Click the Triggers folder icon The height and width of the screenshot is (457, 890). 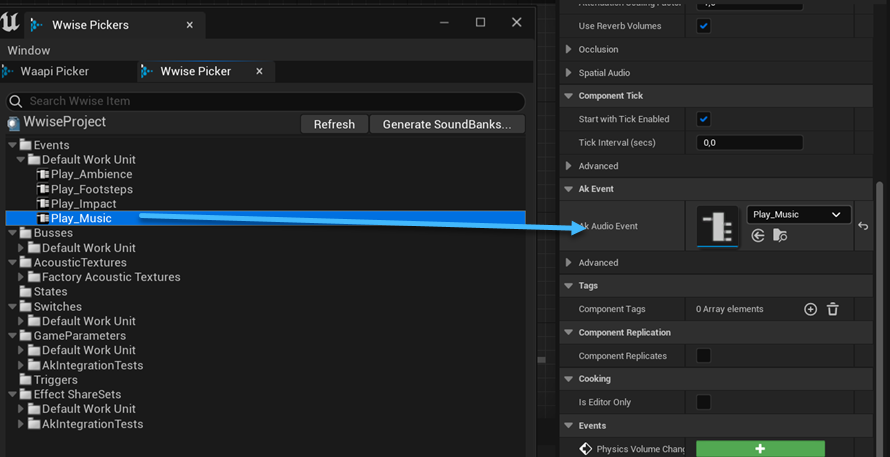coord(26,380)
